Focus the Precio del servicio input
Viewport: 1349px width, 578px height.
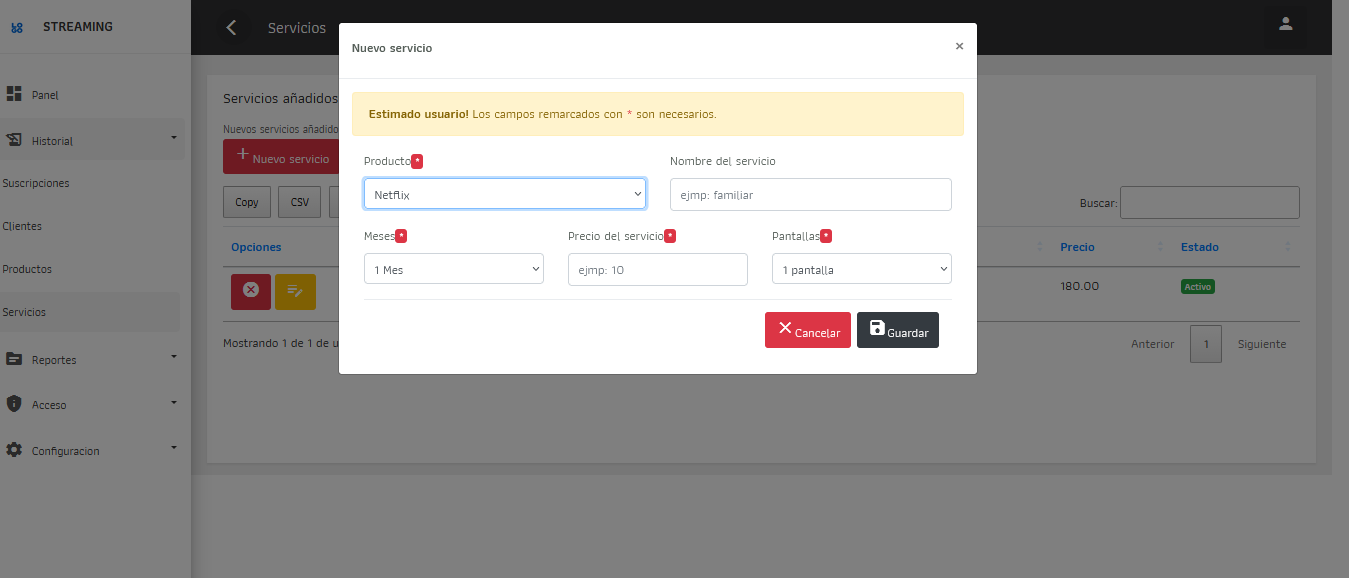(x=657, y=269)
